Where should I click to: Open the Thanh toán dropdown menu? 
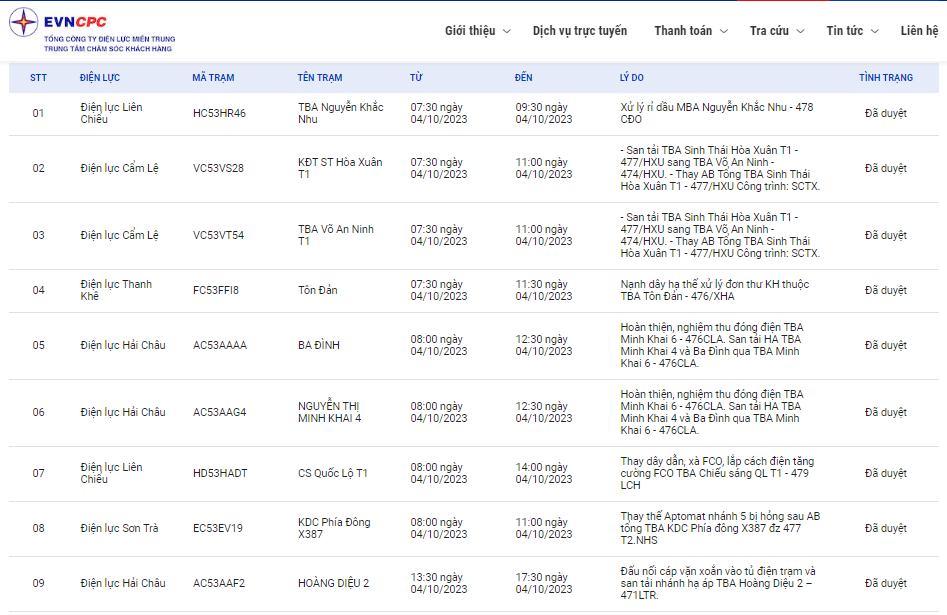tap(690, 31)
